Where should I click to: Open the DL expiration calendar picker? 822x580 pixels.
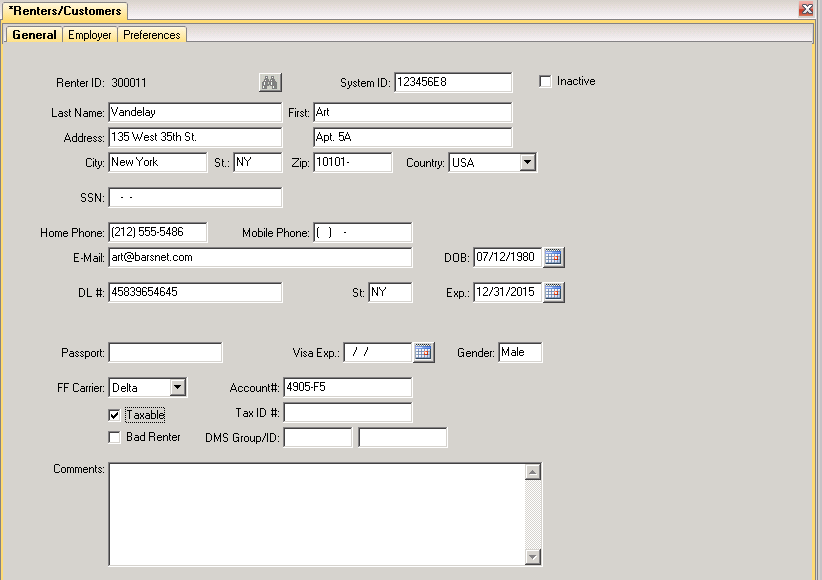[x=553, y=292]
